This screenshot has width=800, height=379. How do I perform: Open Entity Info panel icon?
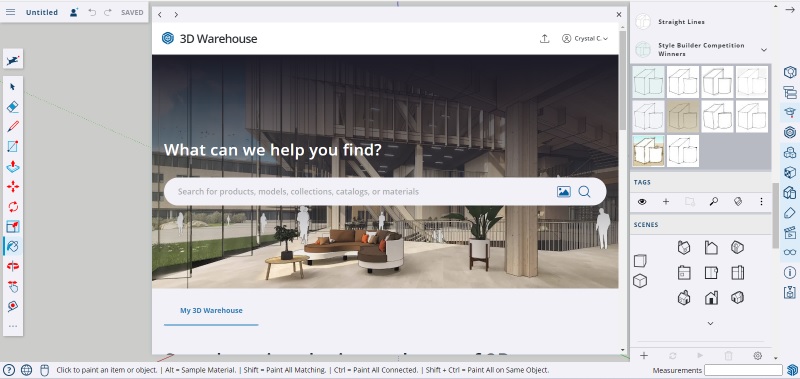pyautogui.click(x=790, y=72)
